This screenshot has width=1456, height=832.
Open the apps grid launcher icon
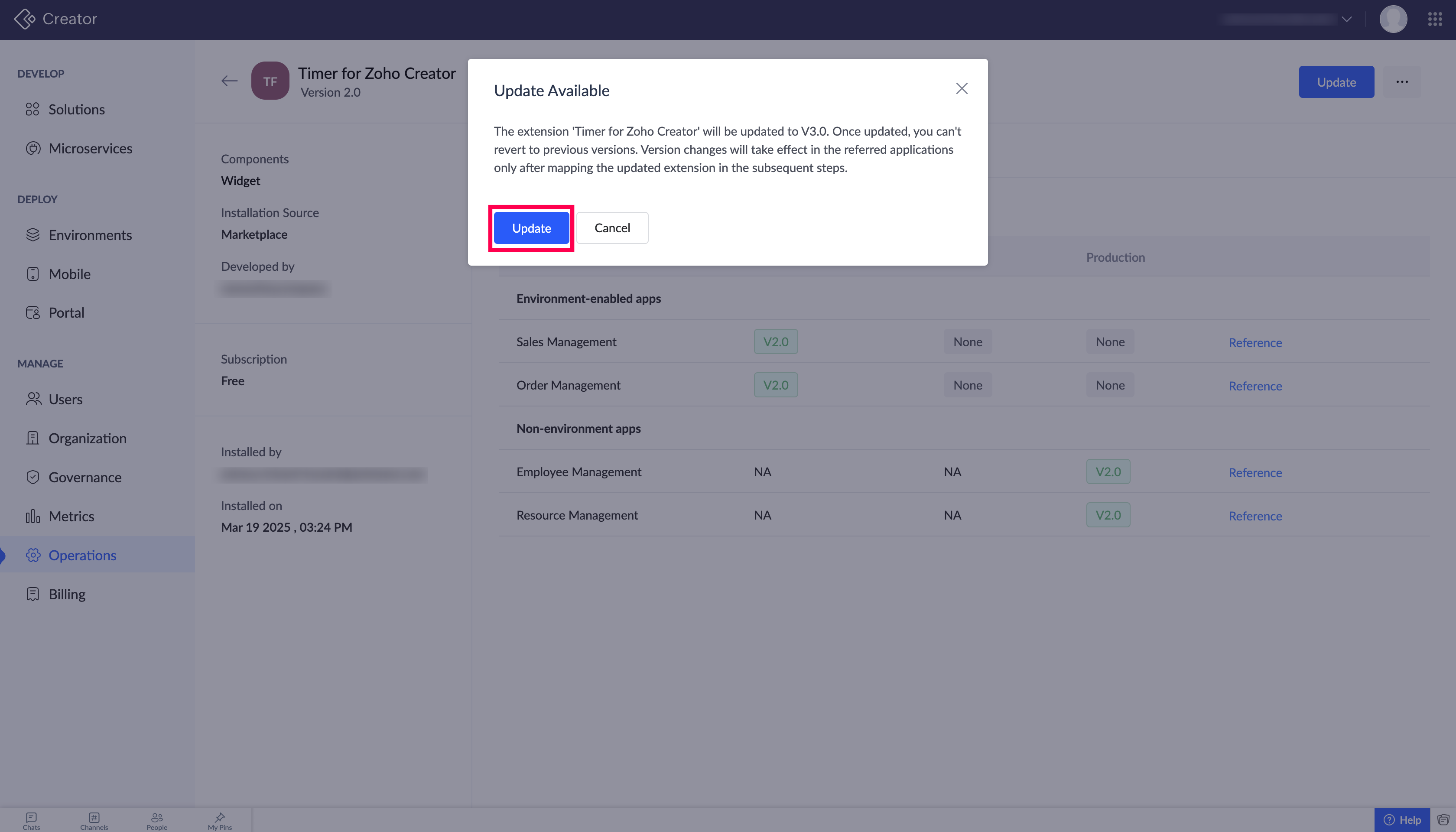tap(1435, 19)
